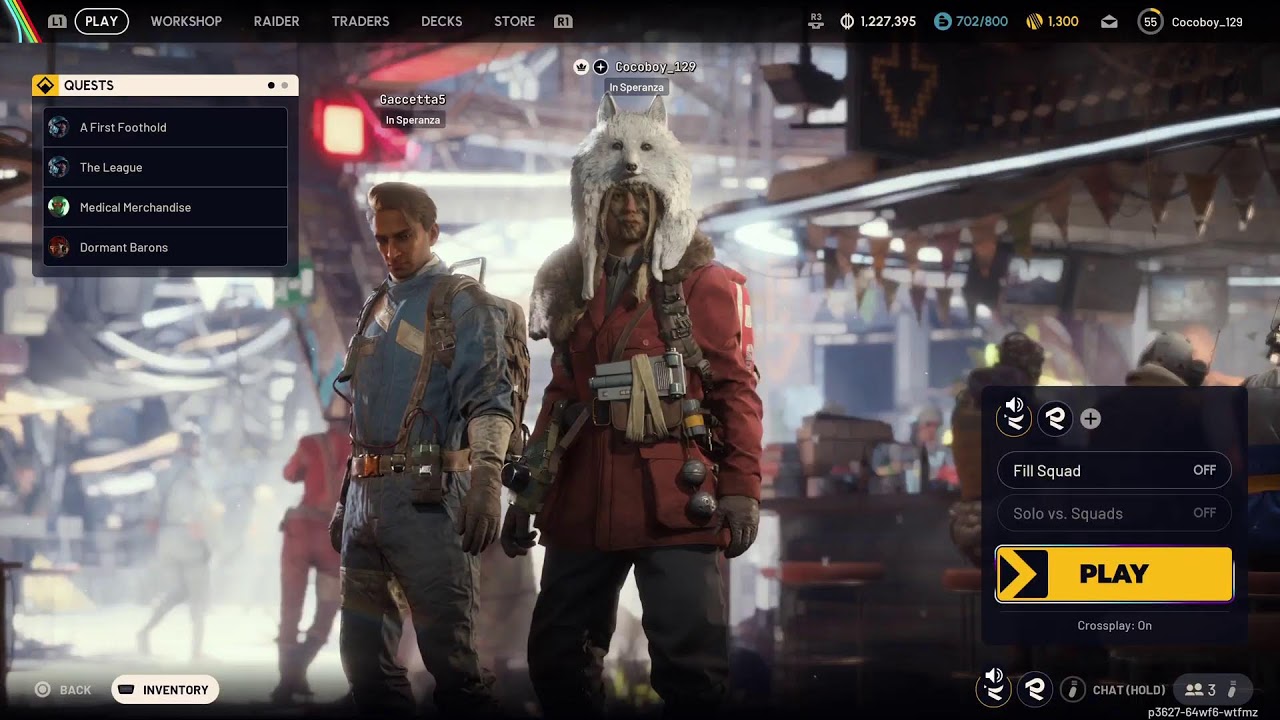Click the stick icon beside CHAT (HOLD)
The height and width of the screenshot is (720, 1280).
point(1072,689)
